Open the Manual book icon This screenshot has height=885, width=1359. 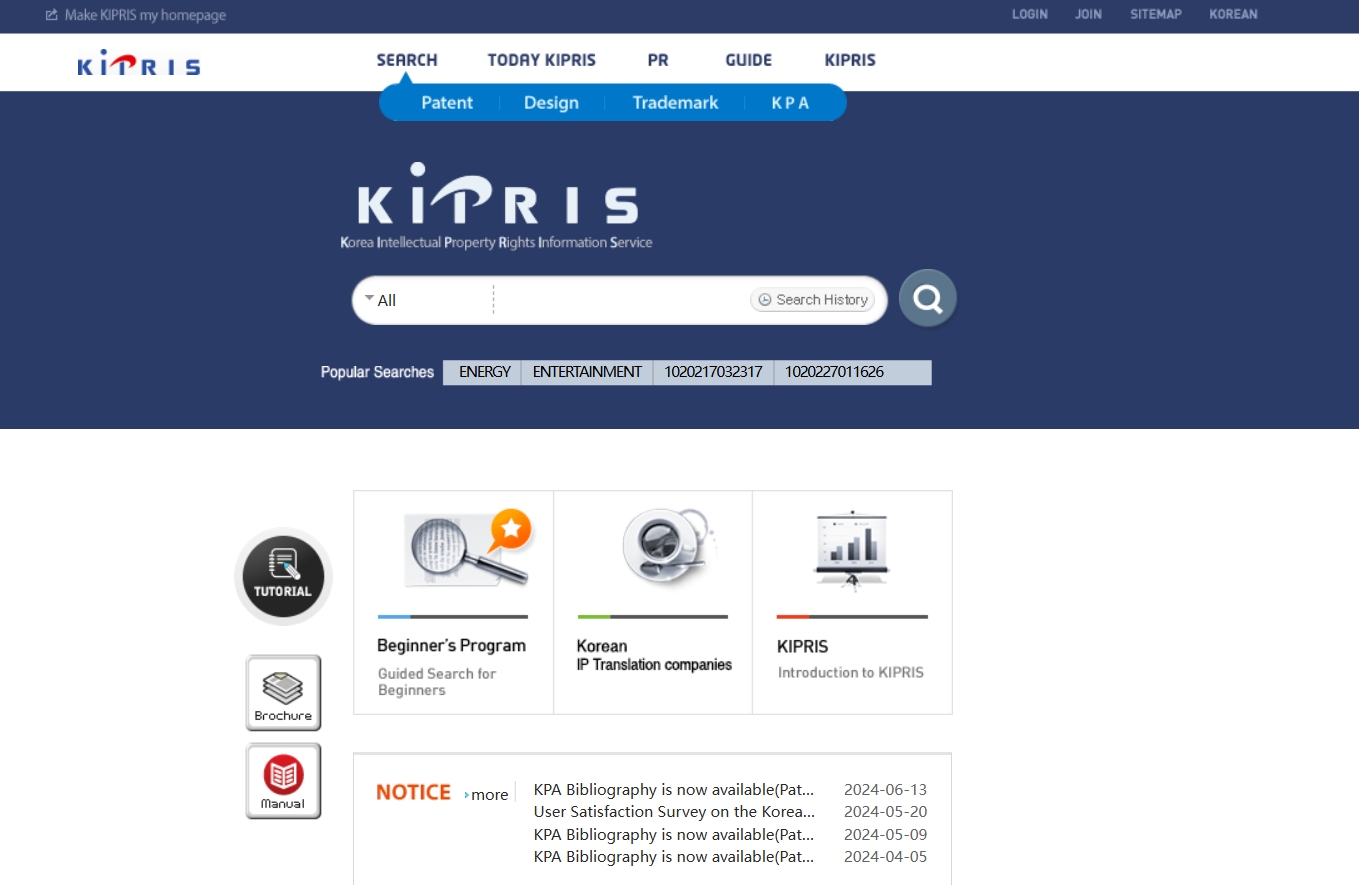click(x=283, y=781)
